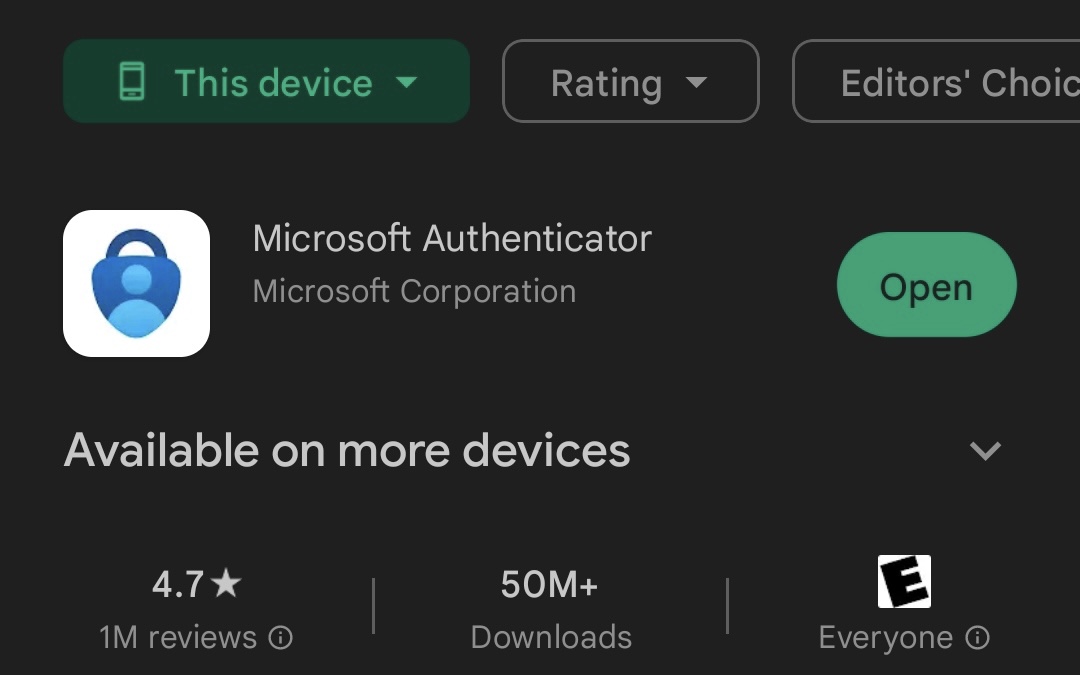The image size is (1080, 675).
Task: Select the 1M reviews label
Action: (x=178, y=638)
